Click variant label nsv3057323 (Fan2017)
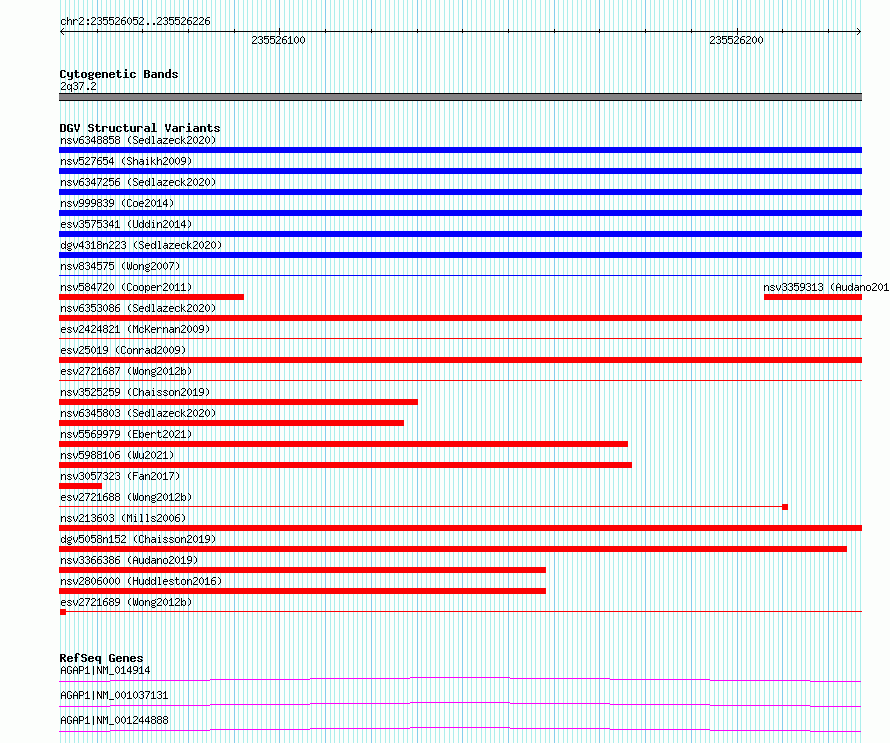Image resolution: width=890 pixels, height=743 pixels. (120, 476)
